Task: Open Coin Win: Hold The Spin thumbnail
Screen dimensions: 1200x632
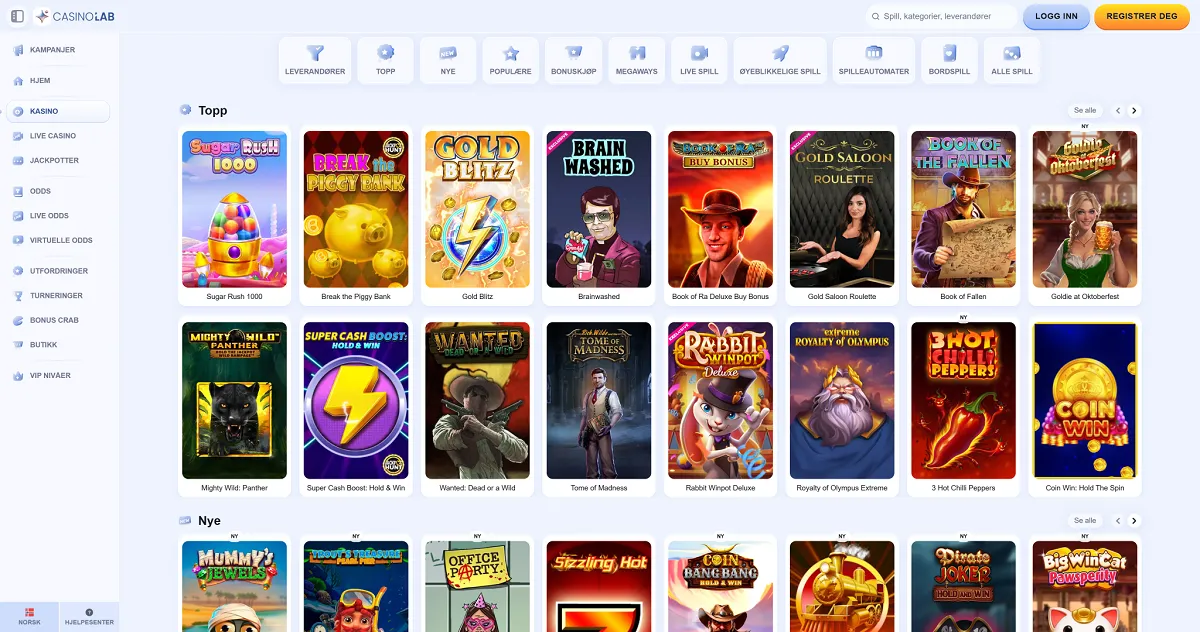Action: (x=1085, y=400)
